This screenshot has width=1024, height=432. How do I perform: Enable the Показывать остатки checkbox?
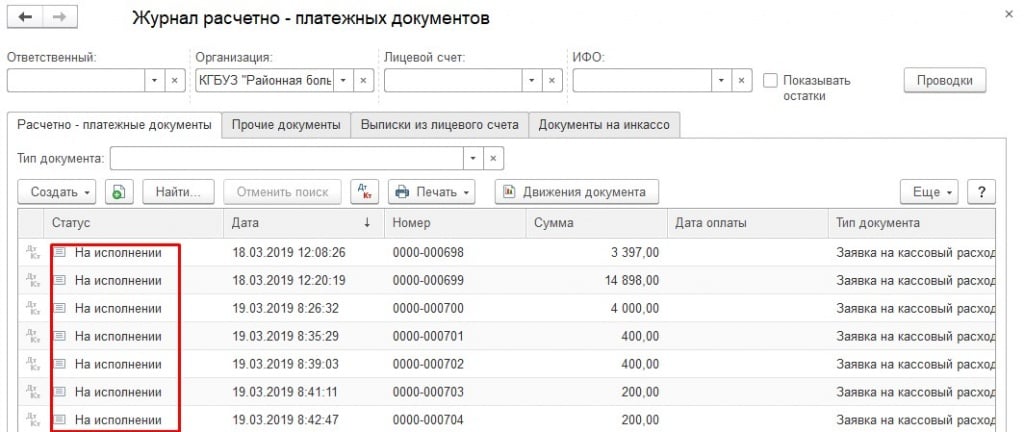click(771, 80)
